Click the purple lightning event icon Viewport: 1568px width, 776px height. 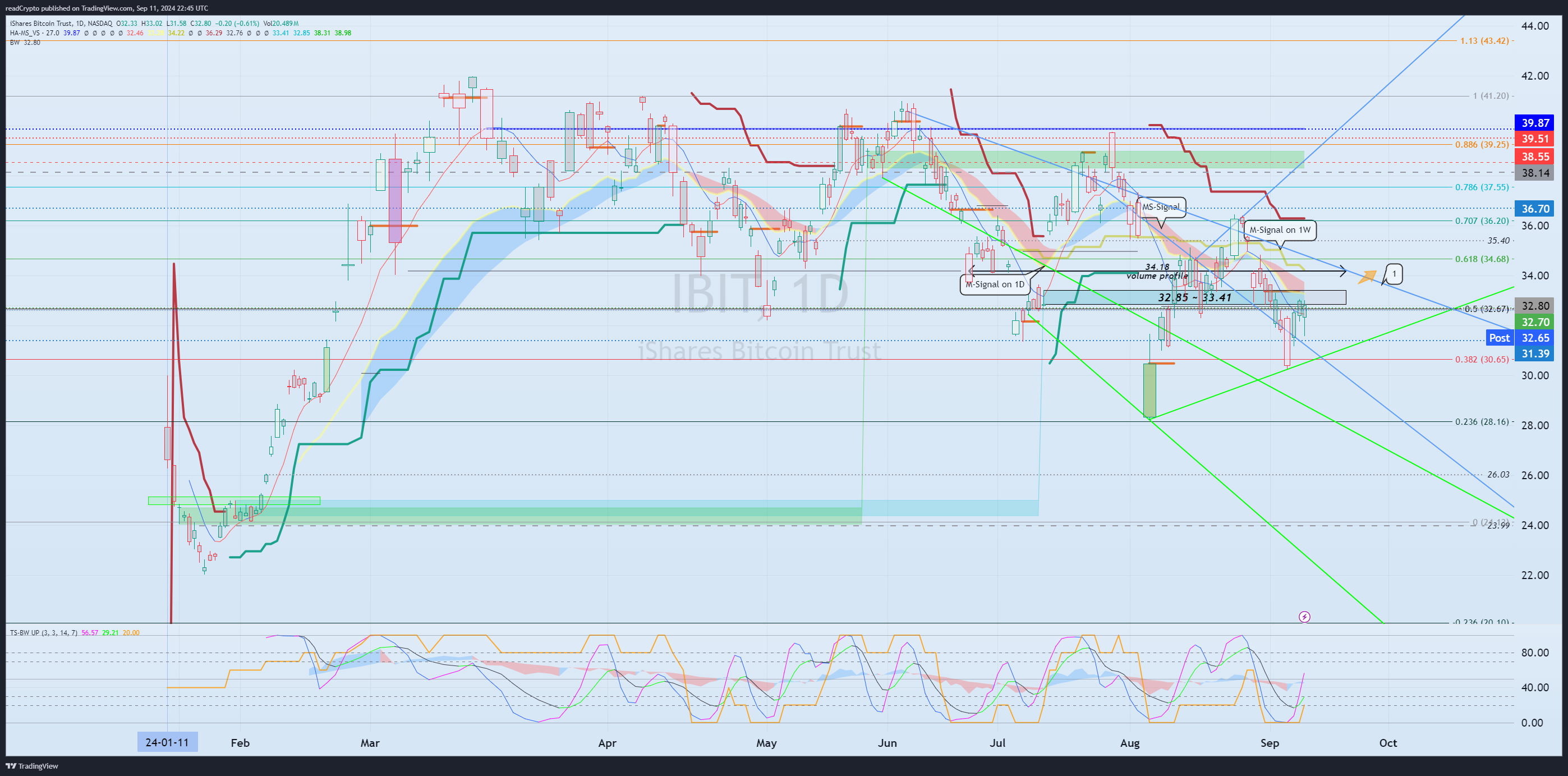click(x=1304, y=617)
